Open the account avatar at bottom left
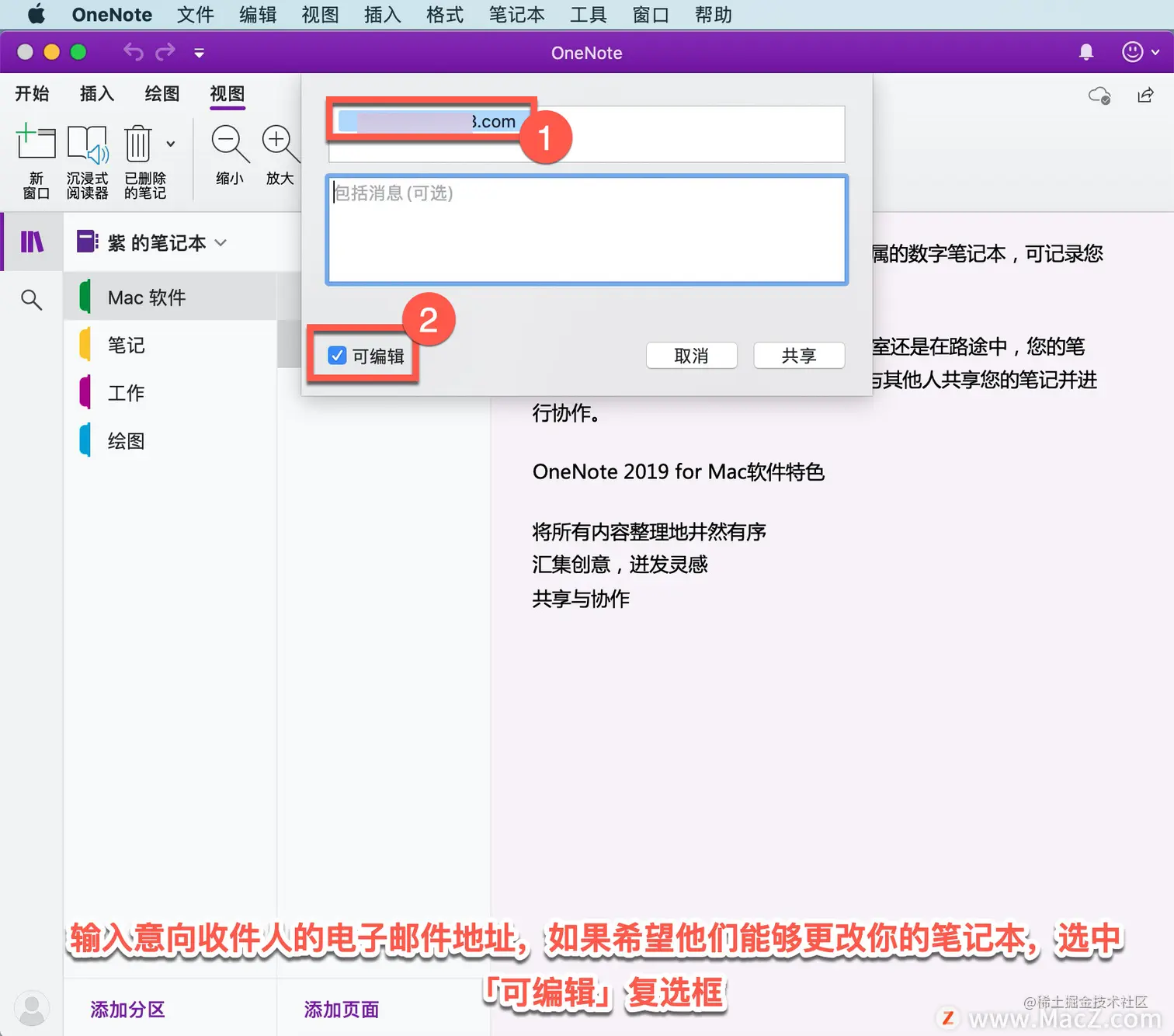 pyautogui.click(x=32, y=1008)
